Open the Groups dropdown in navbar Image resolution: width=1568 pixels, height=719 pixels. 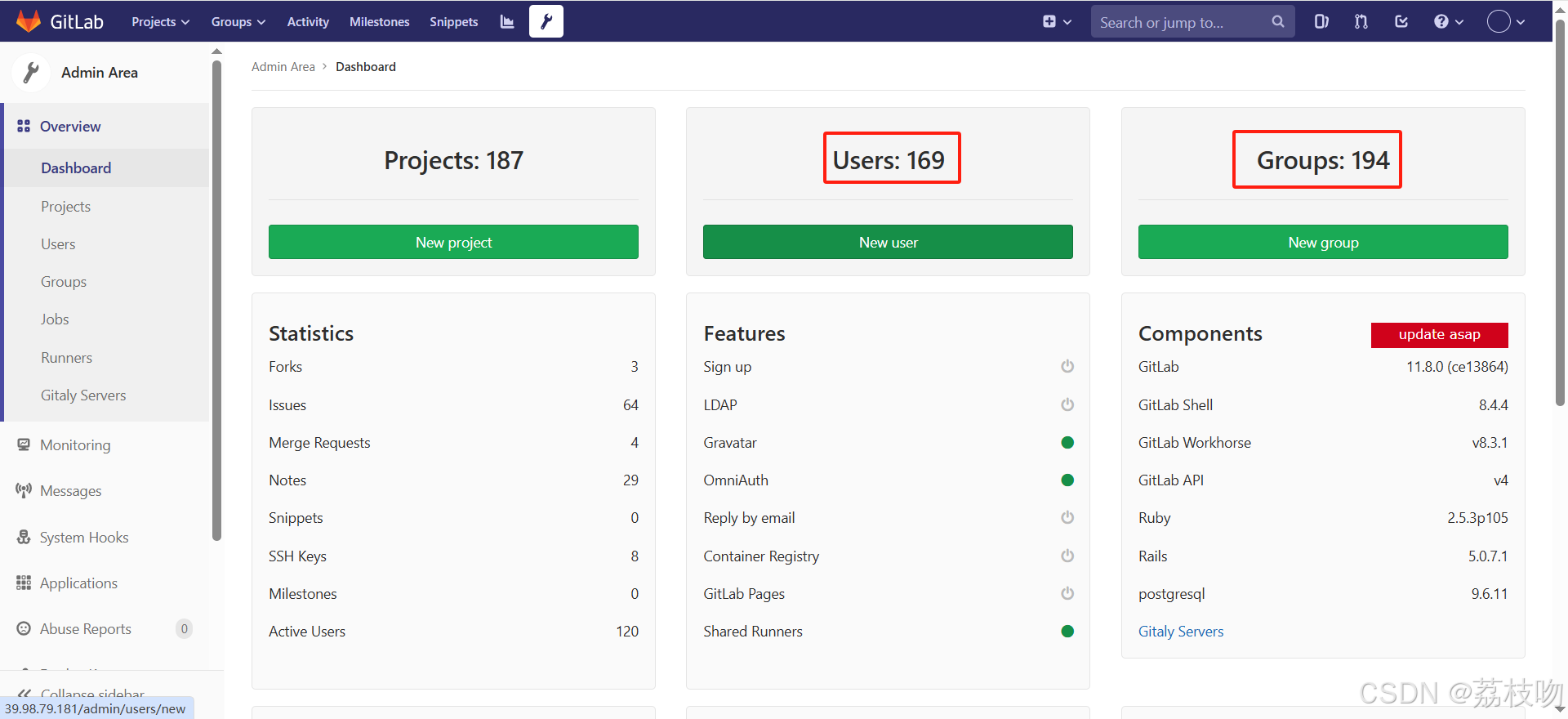tap(238, 22)
